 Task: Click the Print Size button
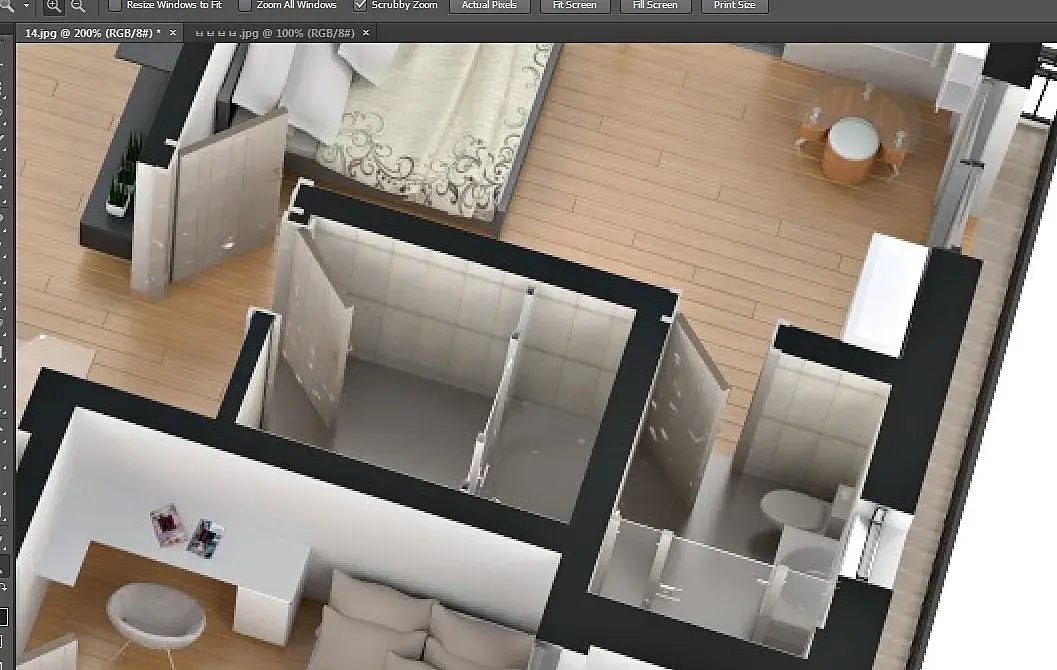tap(734, 5)
